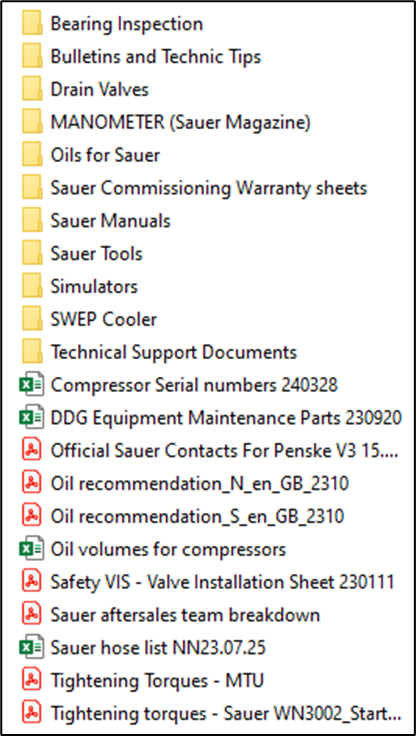Click the Oils for Sauer folder label
The image size is (416, 736).
pos(105,155)
